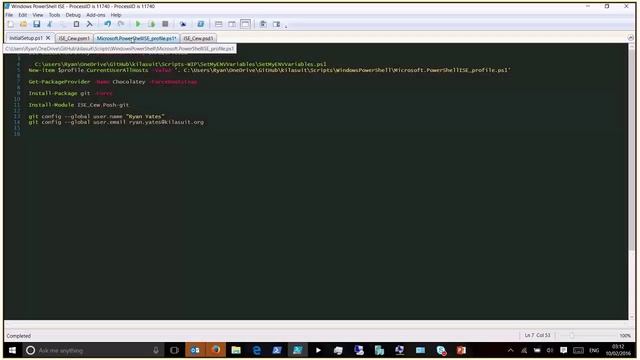The width and height of the screenshot is (640, 360).
Task: Switch to the ISE_Cew.psd1 tab
Action: pyautogui.click(x=198, y=38)
